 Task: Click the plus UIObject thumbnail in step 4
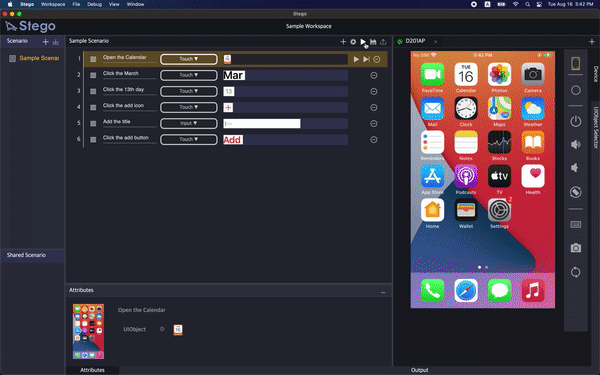228,108
